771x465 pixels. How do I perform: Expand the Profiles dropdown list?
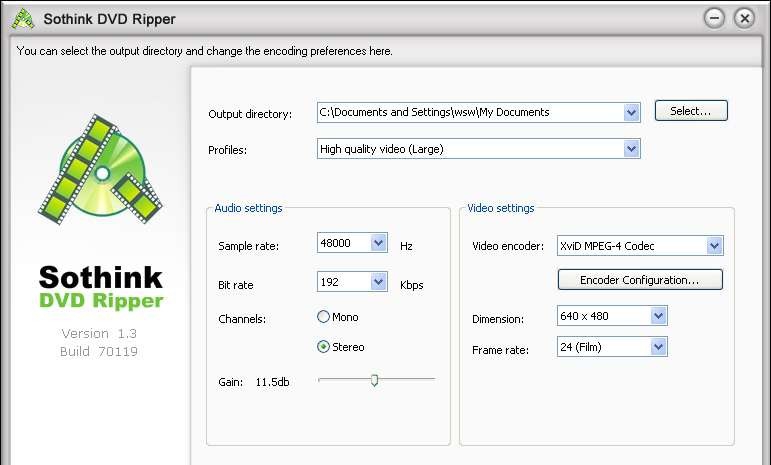click(631, 149)
